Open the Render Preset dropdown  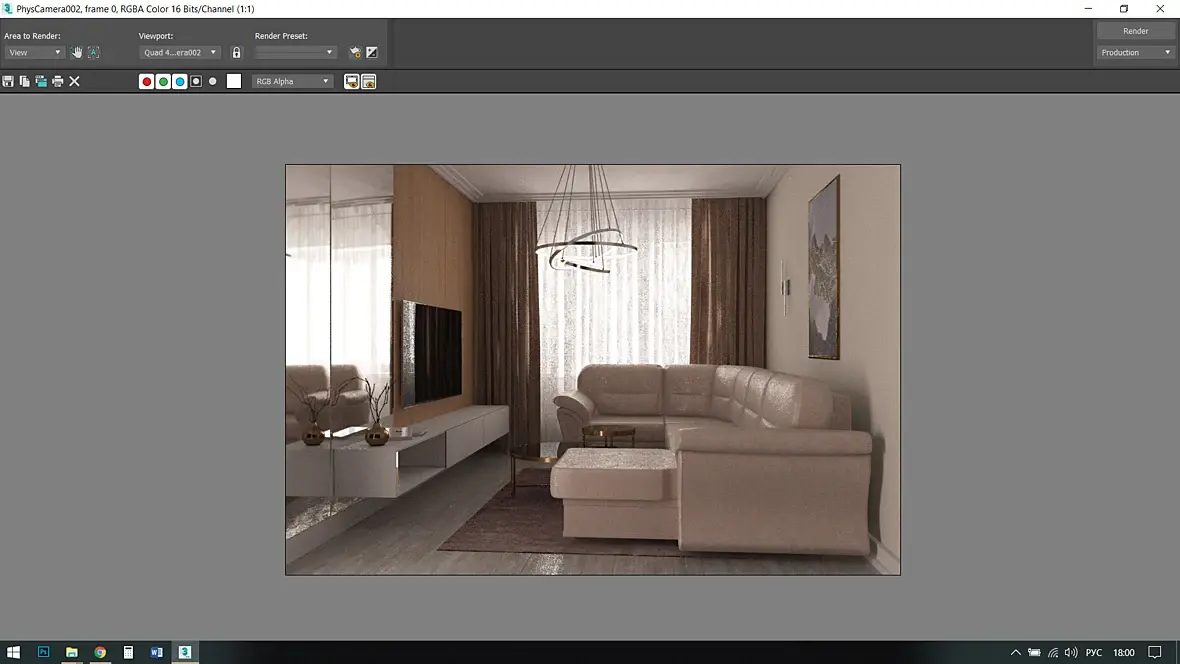pos(295,53)
